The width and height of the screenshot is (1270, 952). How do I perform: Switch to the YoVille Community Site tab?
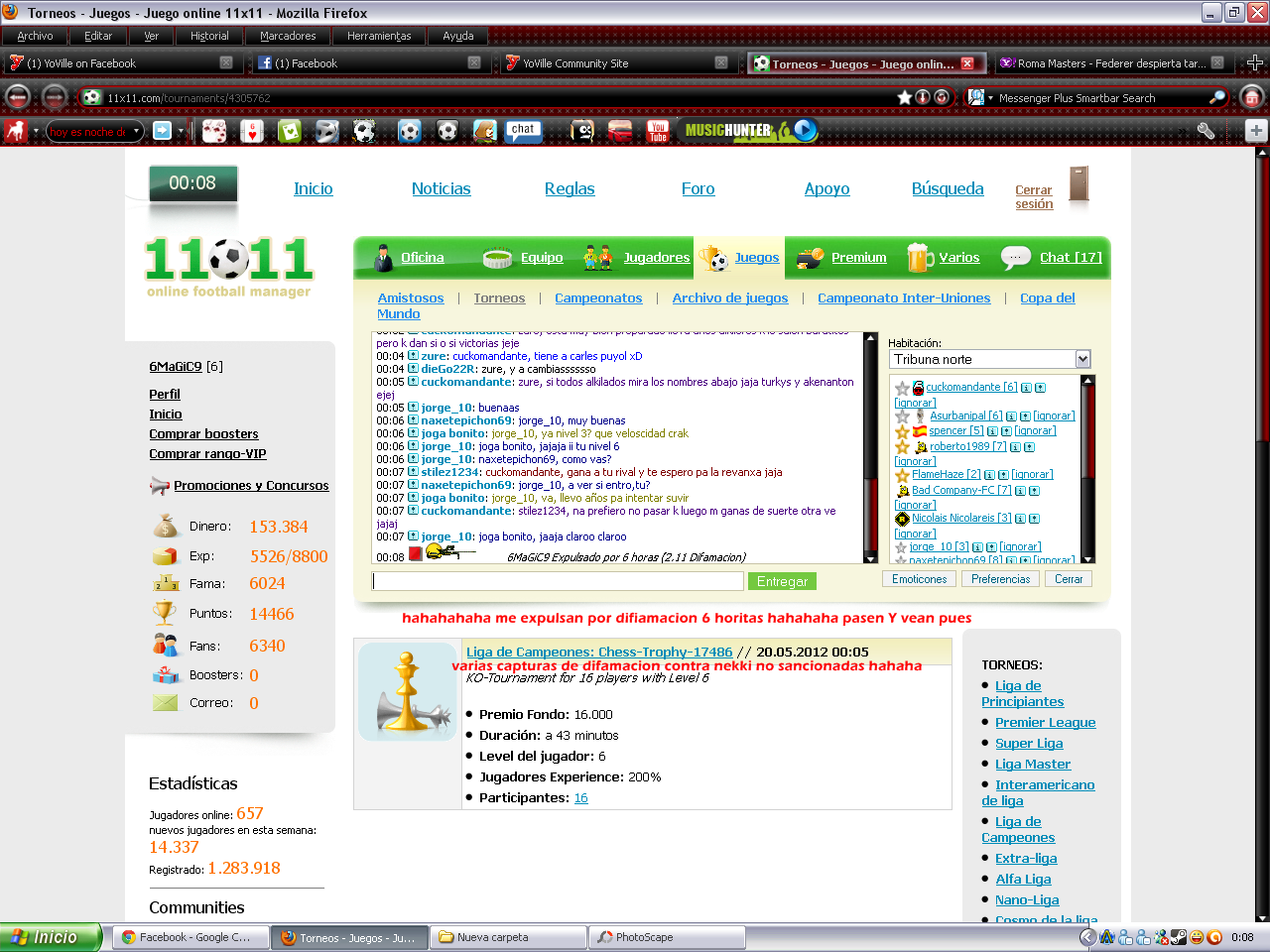tap(575, 63)
